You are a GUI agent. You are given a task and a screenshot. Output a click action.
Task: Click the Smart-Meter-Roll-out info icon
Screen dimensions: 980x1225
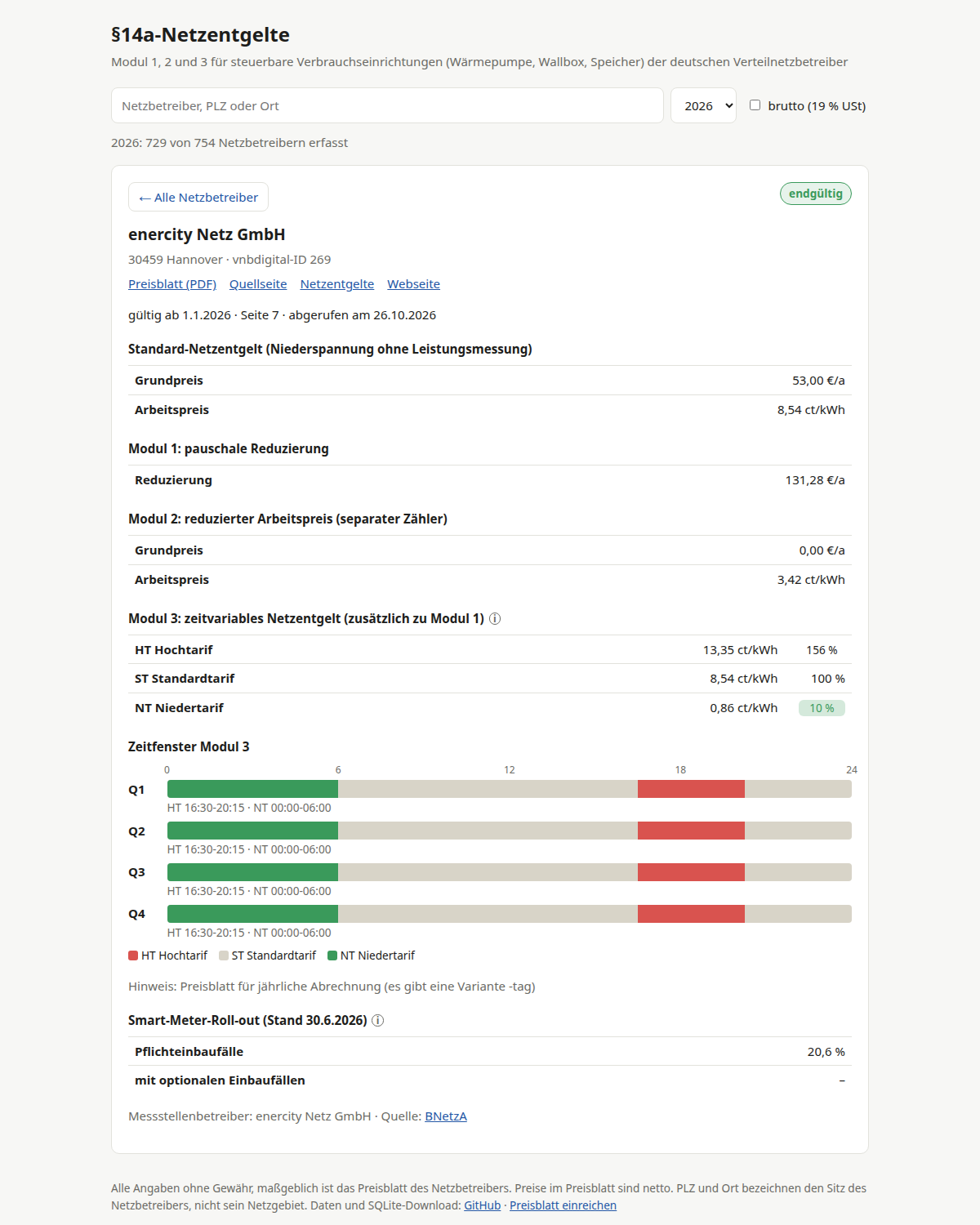pos(377,1021)
